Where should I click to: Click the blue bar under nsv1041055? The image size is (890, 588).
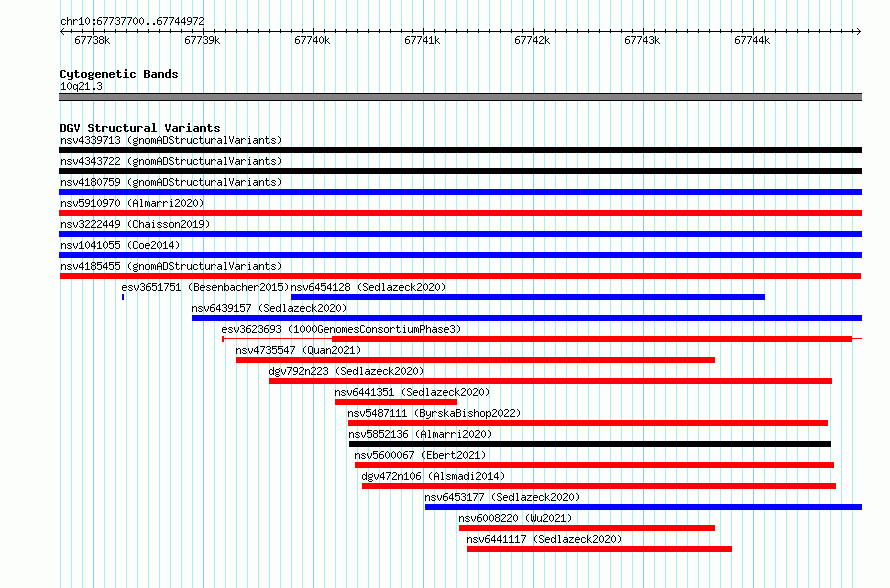[460, 255]
